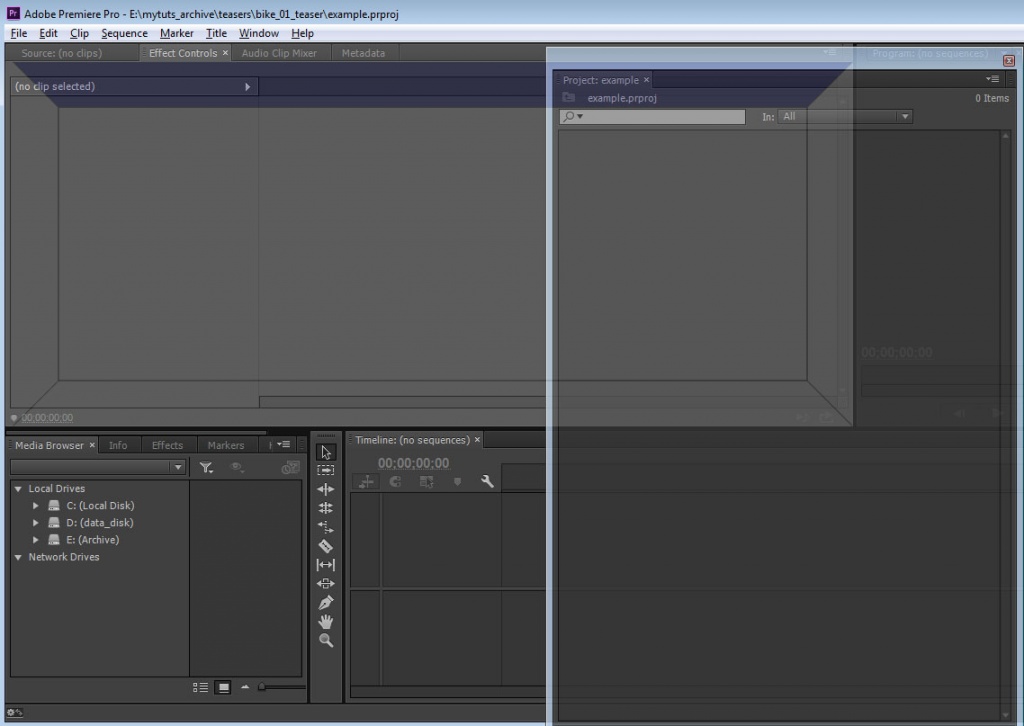Select C: (Local Disk) entry
Viewport: 1024px width, 726px height.
tap(100, 505)
